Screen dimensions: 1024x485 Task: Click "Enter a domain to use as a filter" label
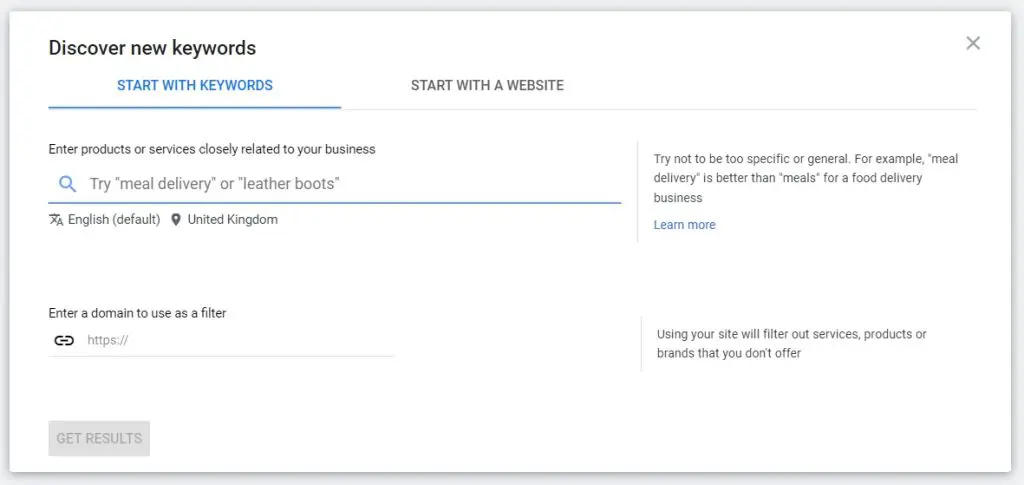coord(137,313)
